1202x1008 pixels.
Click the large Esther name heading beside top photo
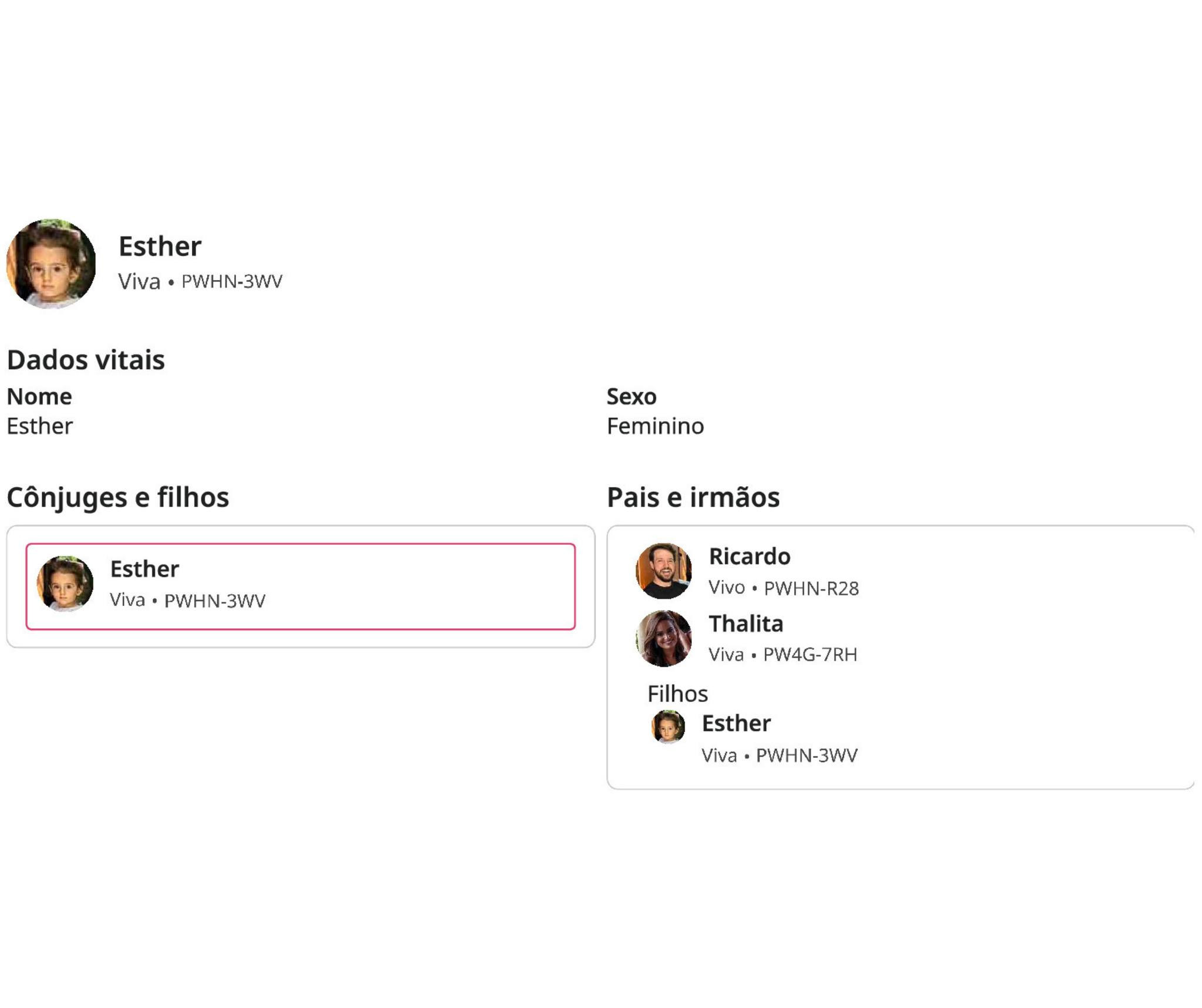[x=160, y=246]
